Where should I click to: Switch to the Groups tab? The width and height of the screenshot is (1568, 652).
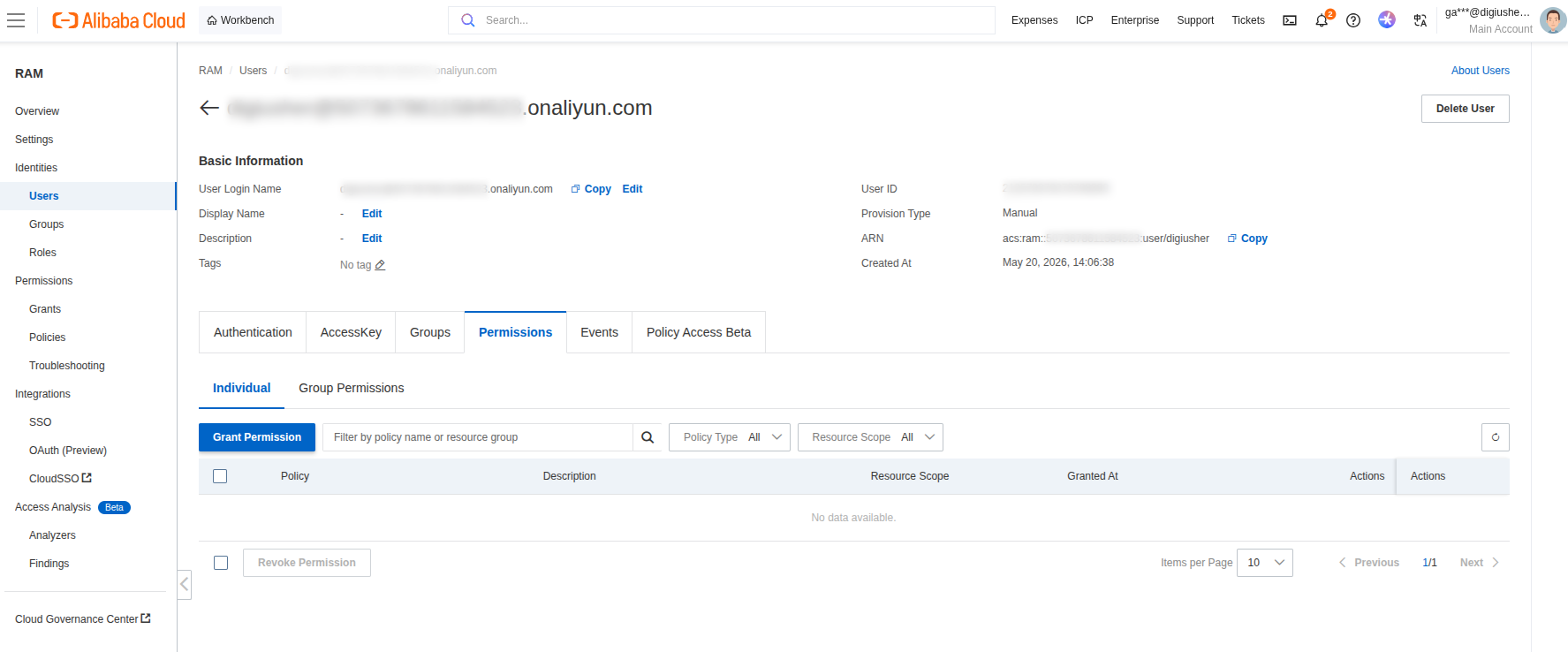(430, 332)
